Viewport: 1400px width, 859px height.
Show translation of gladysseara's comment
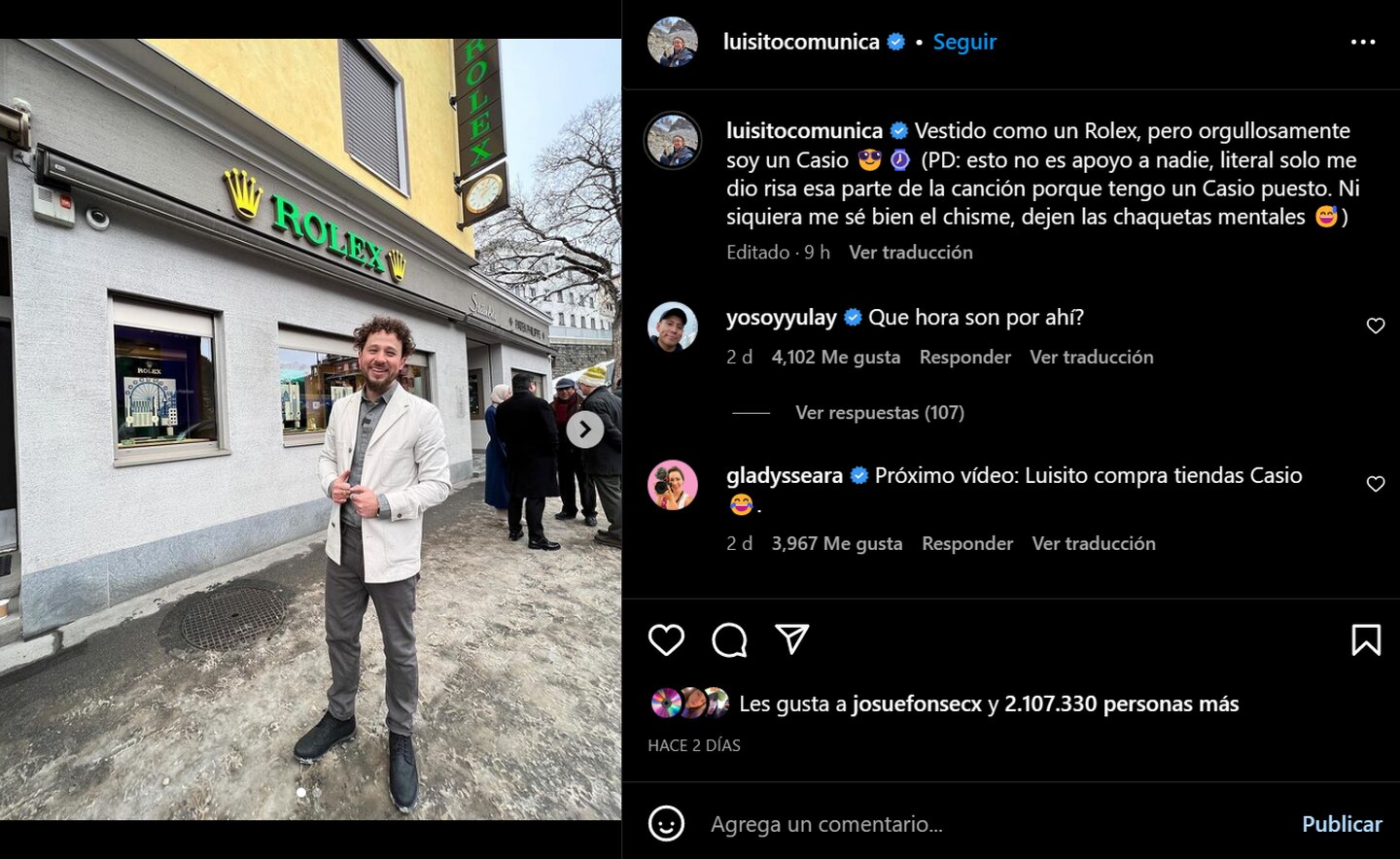point(1094,543)
